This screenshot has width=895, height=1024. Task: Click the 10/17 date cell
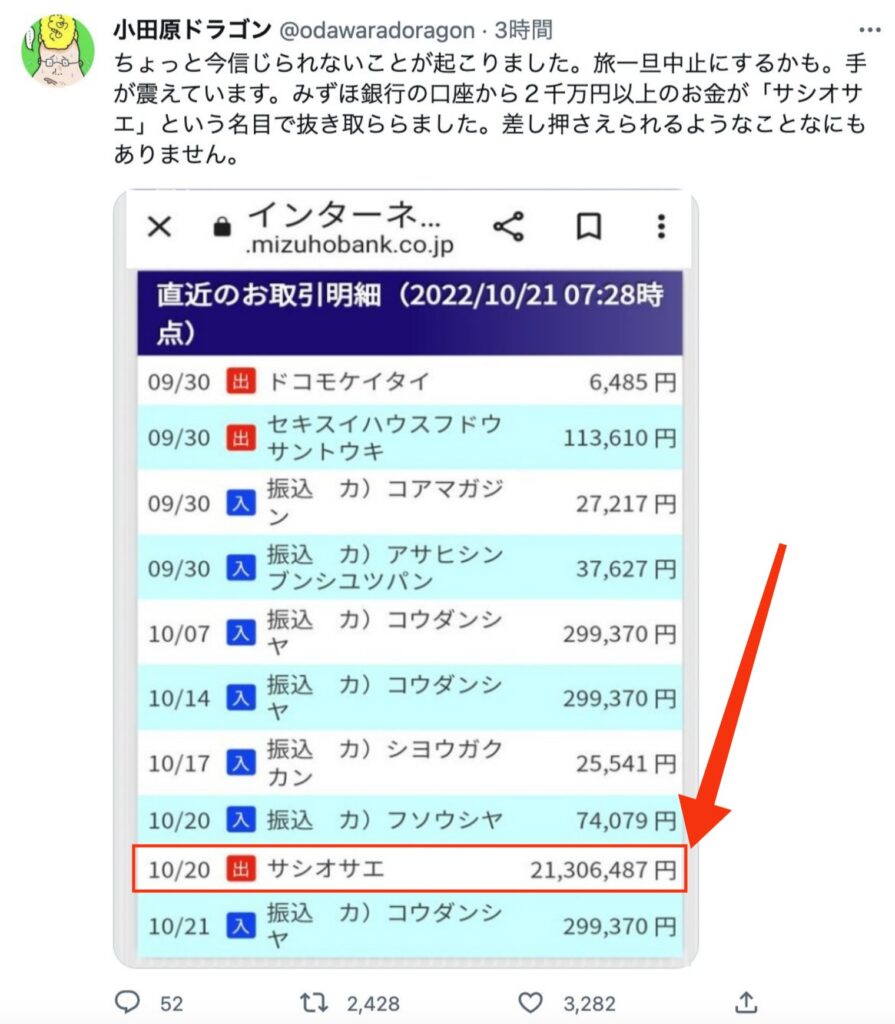coord(179,763)
